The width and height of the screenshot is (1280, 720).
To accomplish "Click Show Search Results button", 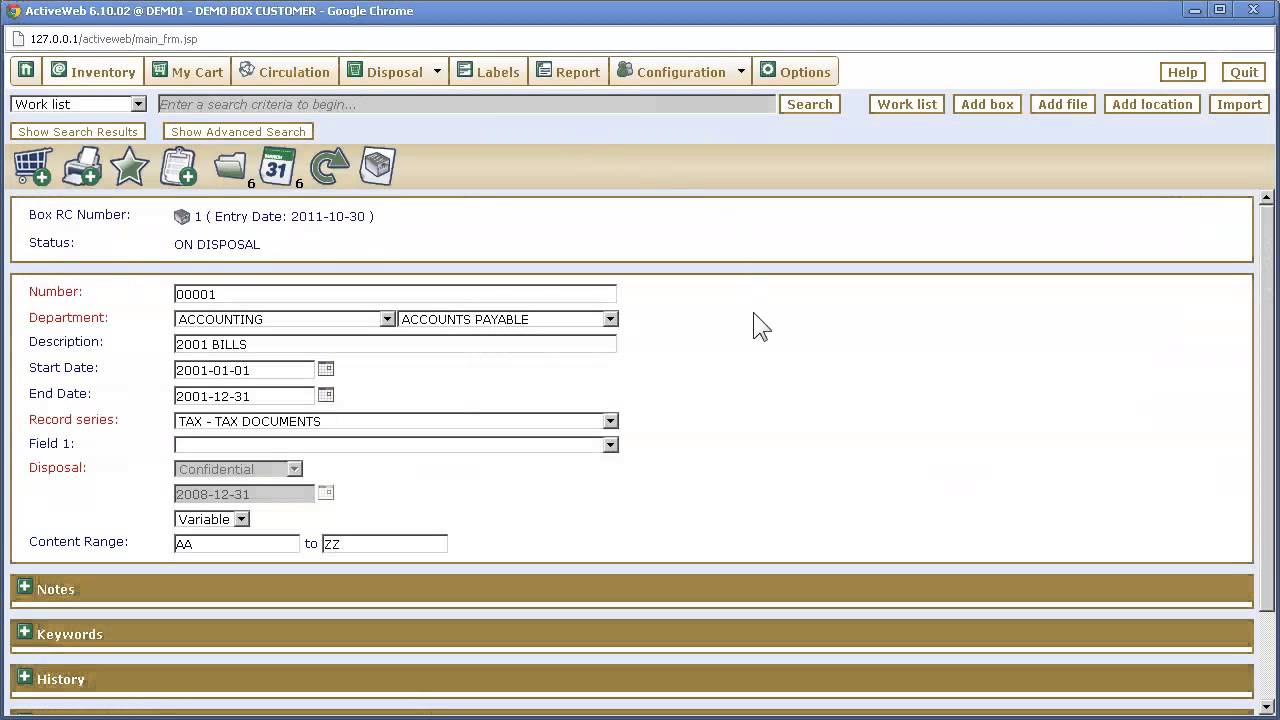I will (x=78, y=131).
